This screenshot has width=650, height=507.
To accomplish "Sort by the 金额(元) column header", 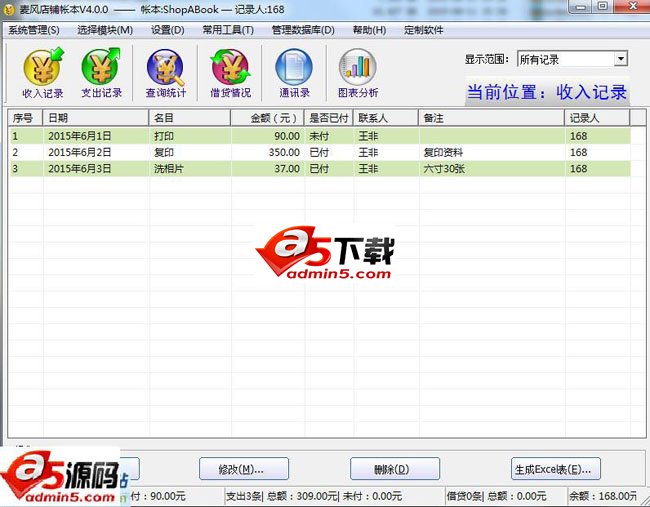I will pos(267,118).
